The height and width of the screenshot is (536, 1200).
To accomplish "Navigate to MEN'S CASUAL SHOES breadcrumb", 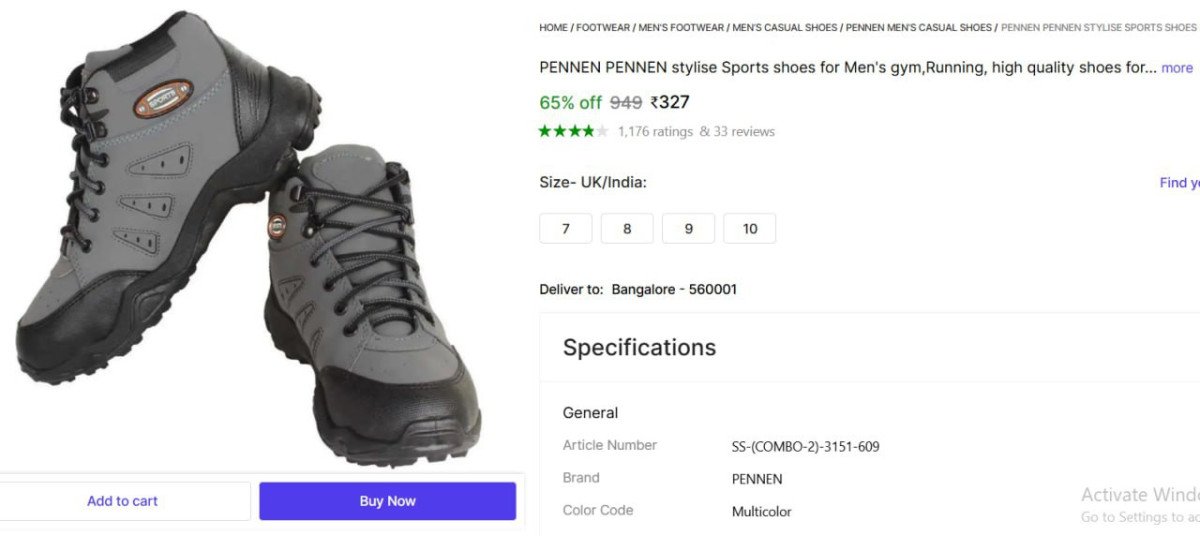I will pyautogui.click(x=785, y=28).
